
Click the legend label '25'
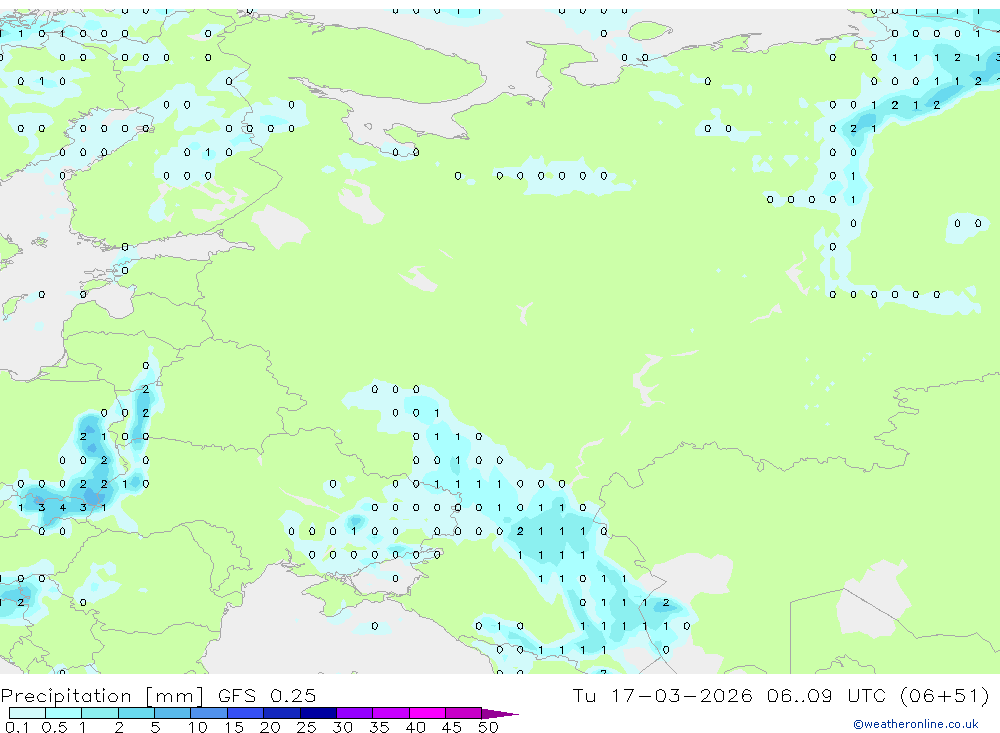click(x=306, y=727)
